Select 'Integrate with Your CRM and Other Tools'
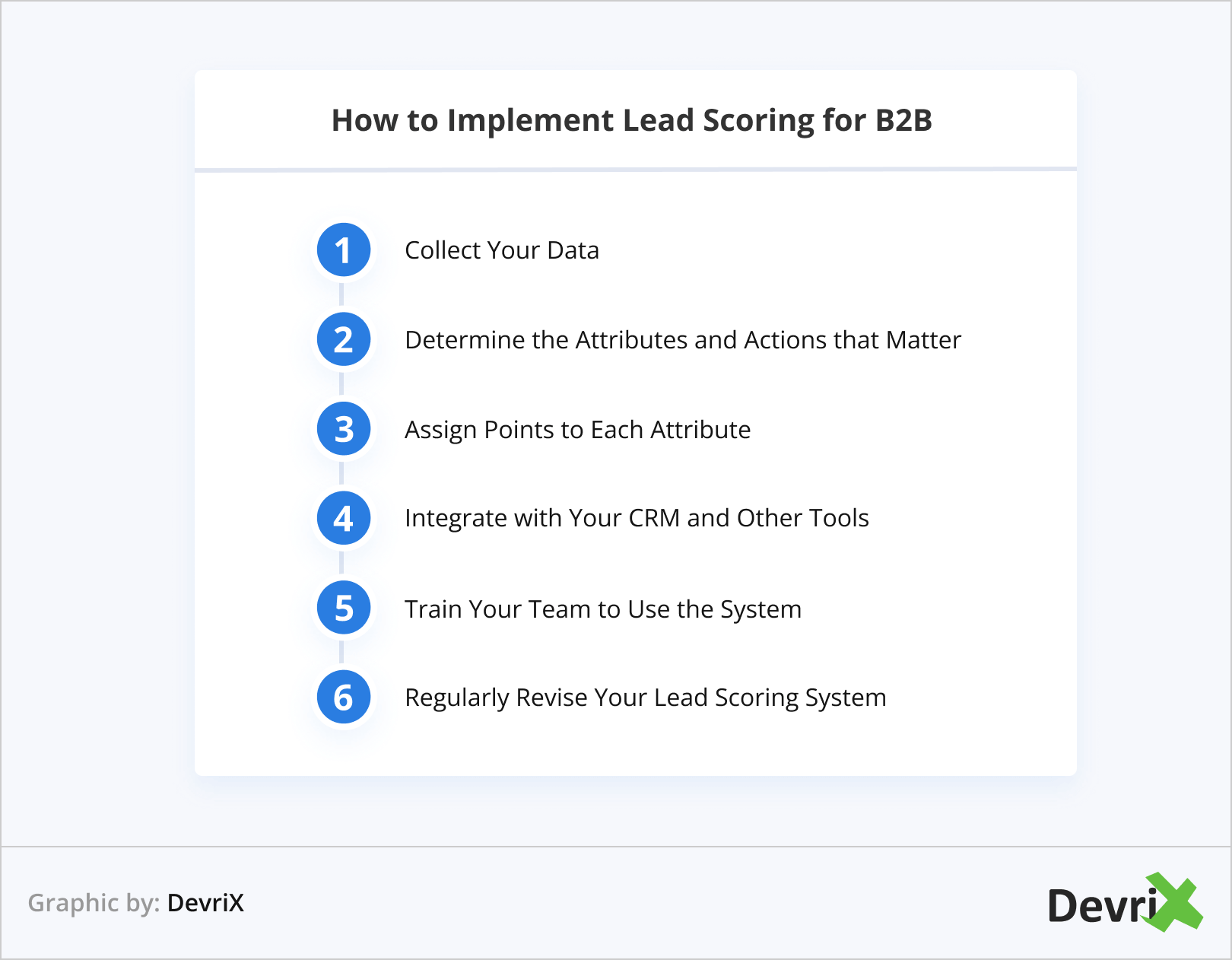The width and height of the screenshot is (1232, 960). [637, 518]
